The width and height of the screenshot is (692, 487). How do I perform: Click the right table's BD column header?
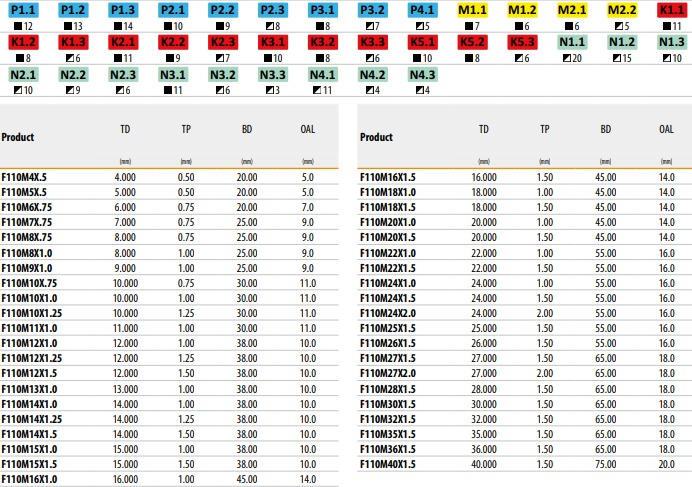pos(606,130)
